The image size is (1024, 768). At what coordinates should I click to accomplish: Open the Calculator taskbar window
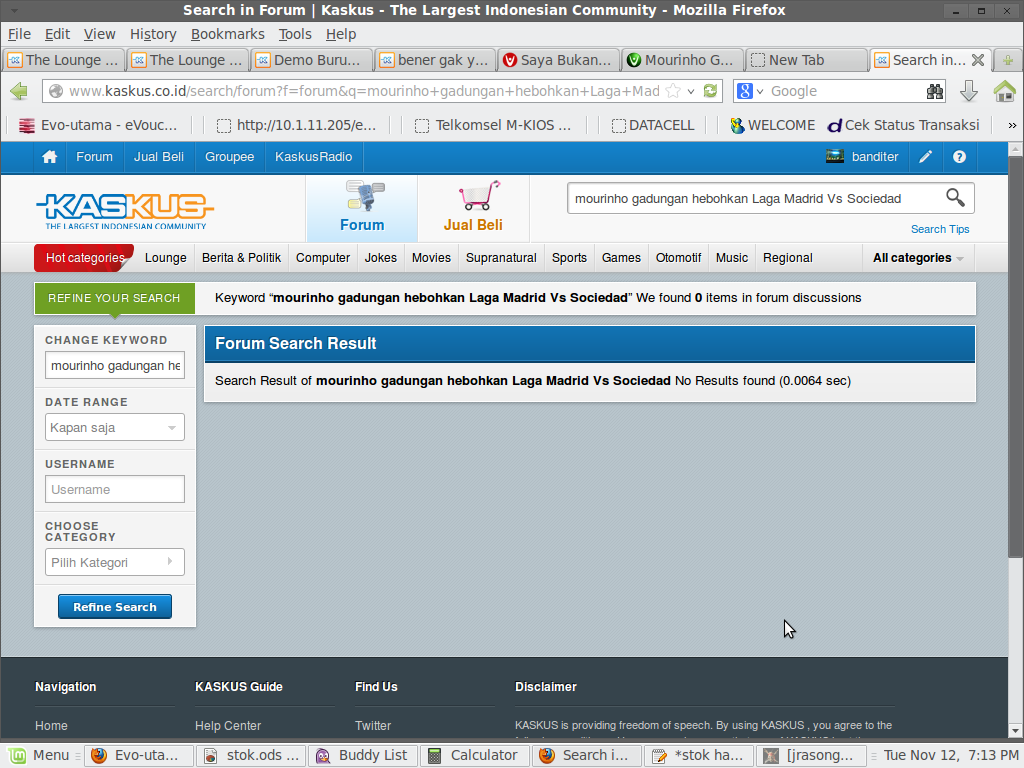click(x=474, y=756)
